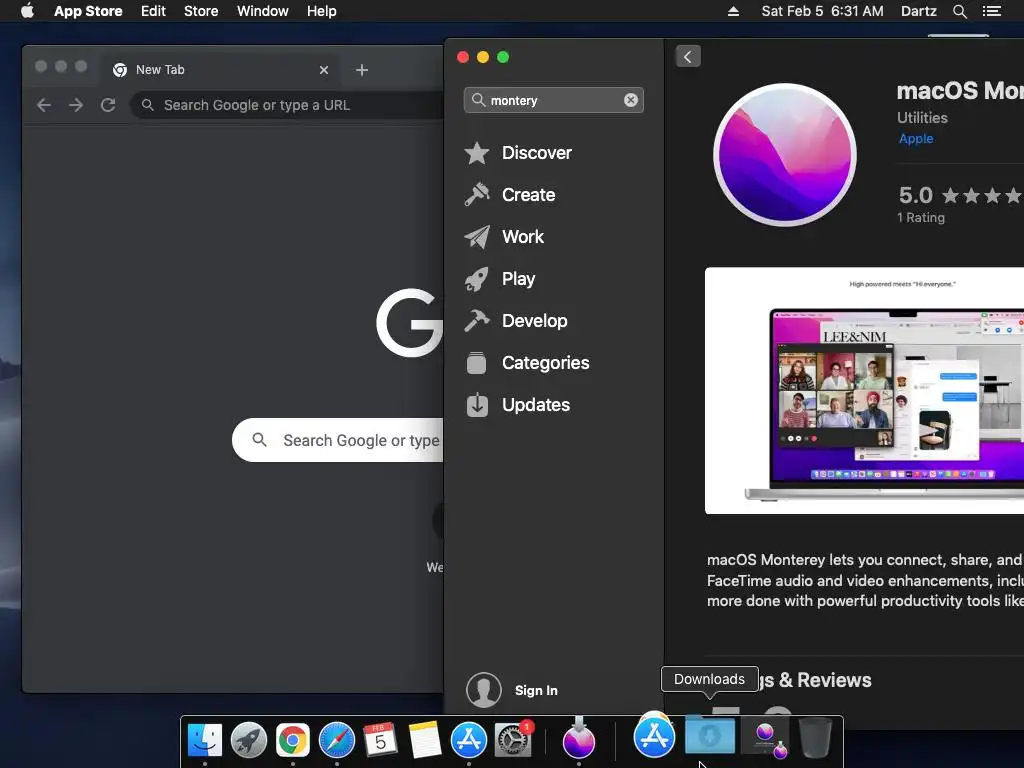Click Google's search box in Chrome page
The image size is (1024, 768).
click(x=338, y=440)
